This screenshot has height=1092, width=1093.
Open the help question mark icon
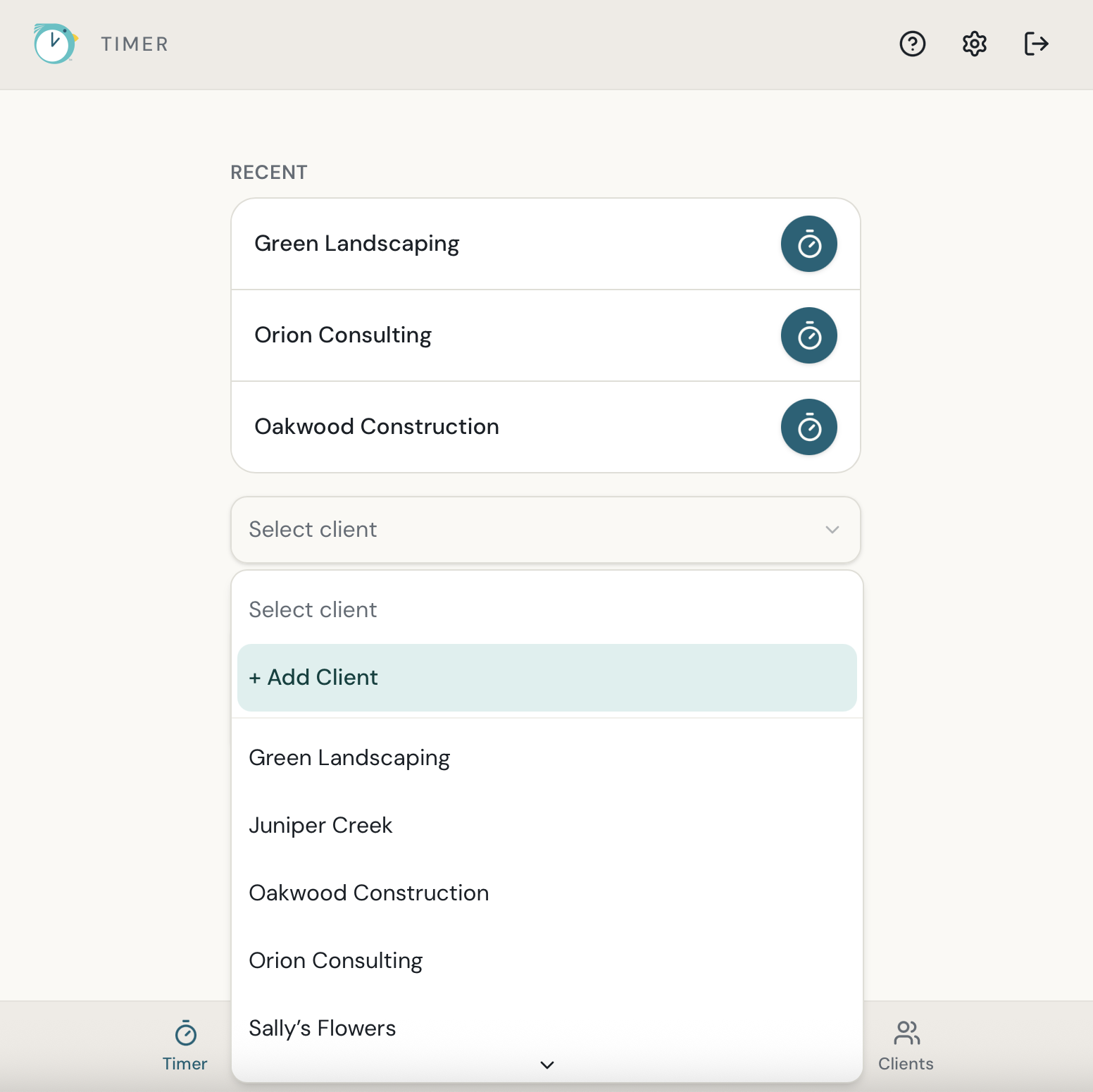click(x=912, y=44)
